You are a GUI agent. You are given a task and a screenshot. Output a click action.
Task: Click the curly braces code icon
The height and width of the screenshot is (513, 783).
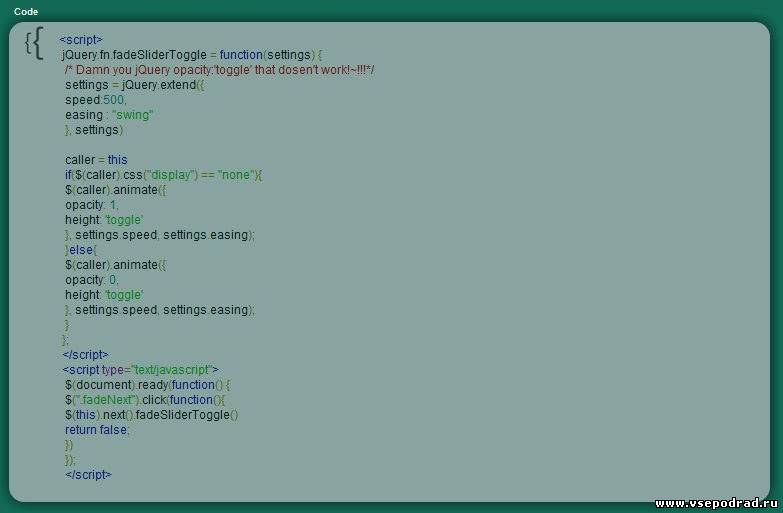click(x=34, y=43)
